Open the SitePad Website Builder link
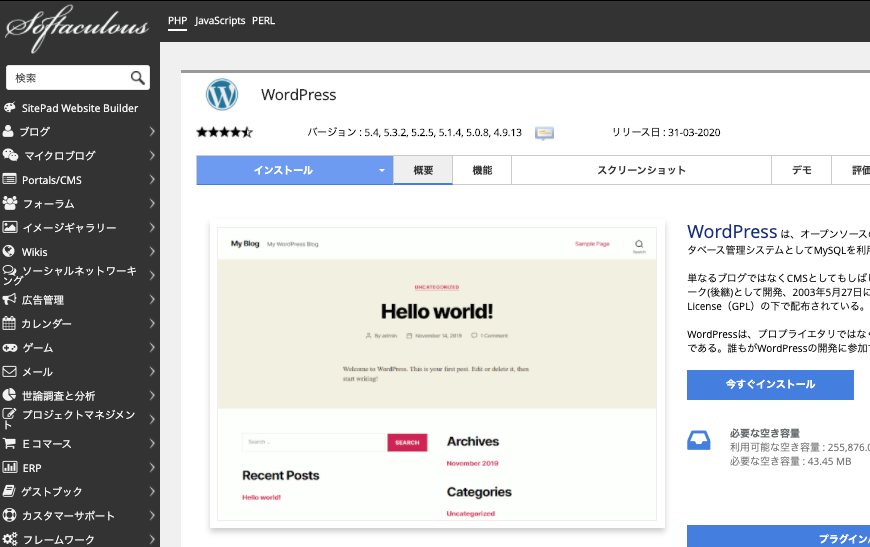 (x=80, y=108)
